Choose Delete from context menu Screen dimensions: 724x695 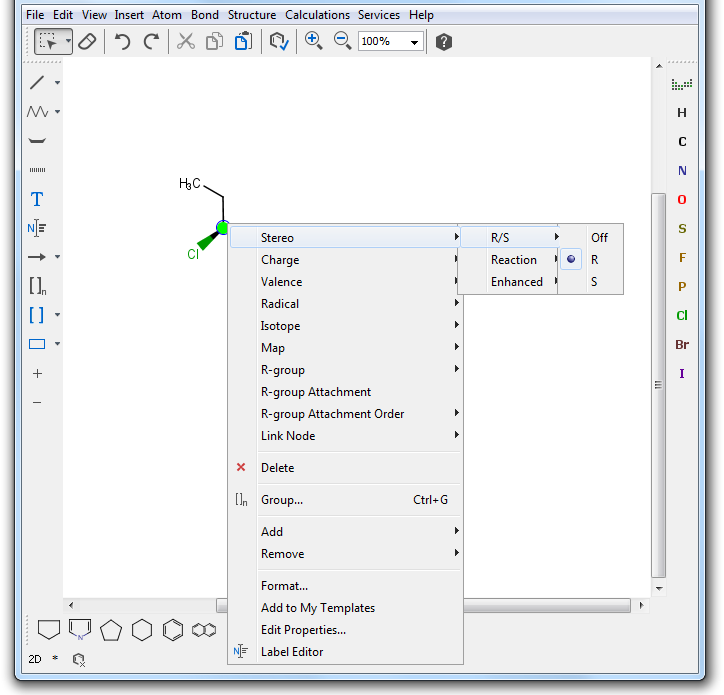277,468
